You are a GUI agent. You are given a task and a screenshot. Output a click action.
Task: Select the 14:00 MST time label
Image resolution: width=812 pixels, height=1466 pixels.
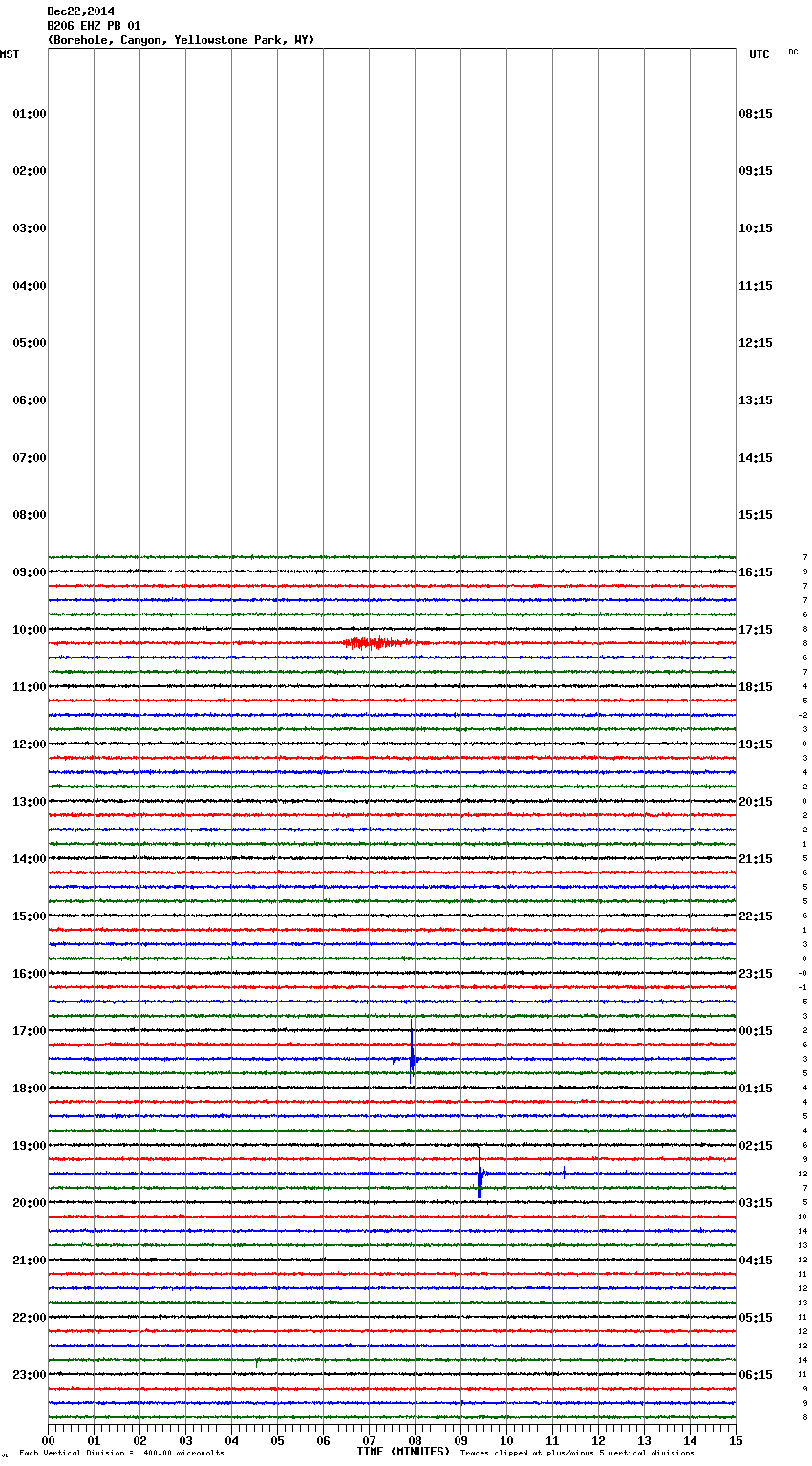(x=30, y=859)
